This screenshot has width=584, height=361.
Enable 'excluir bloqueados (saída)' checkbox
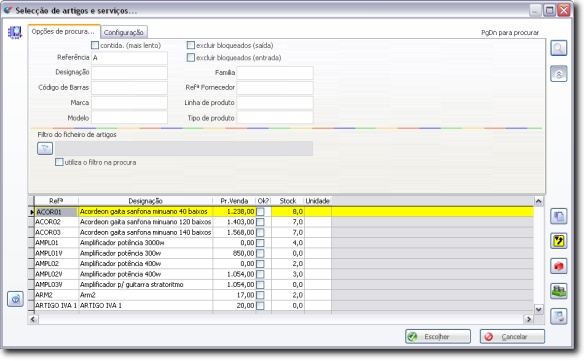[x=191, y=45]
